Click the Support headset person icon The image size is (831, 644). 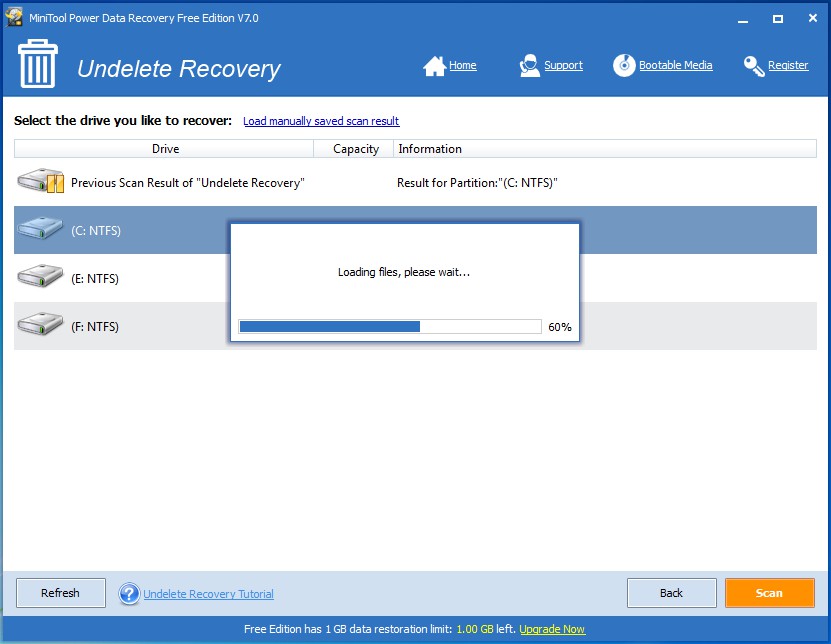pos(529,66)
